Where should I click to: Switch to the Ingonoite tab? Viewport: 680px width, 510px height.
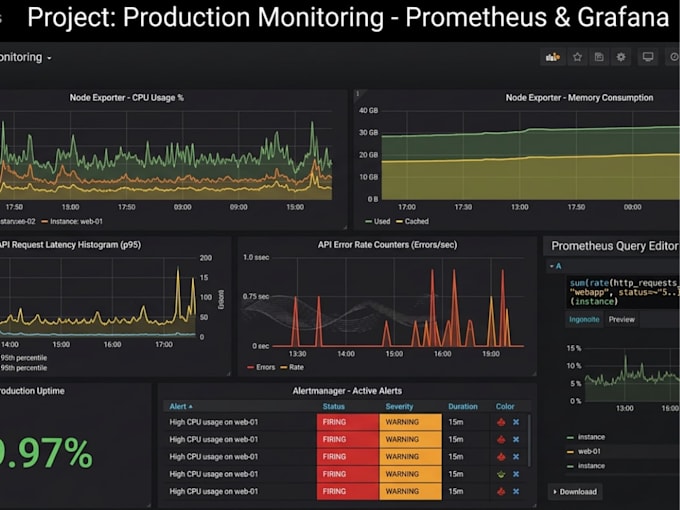click(584, 320)
